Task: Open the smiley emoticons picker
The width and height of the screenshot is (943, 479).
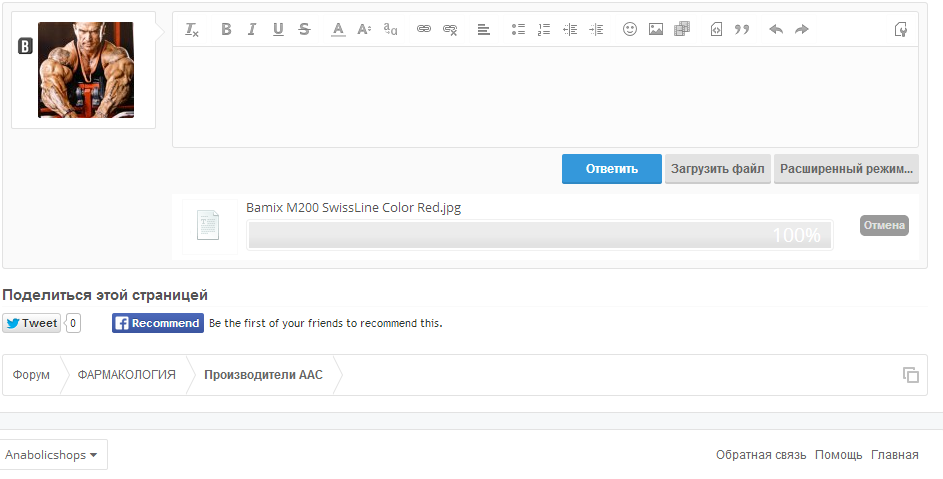Action: coord(630,30)
